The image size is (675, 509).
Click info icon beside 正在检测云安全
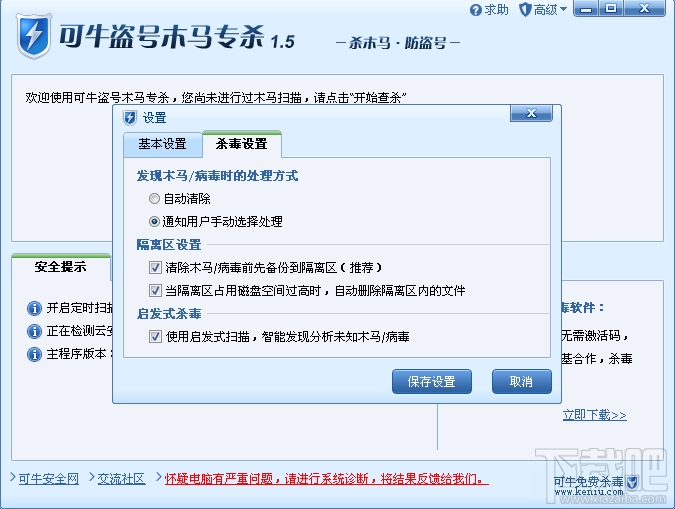pos(34,331)
